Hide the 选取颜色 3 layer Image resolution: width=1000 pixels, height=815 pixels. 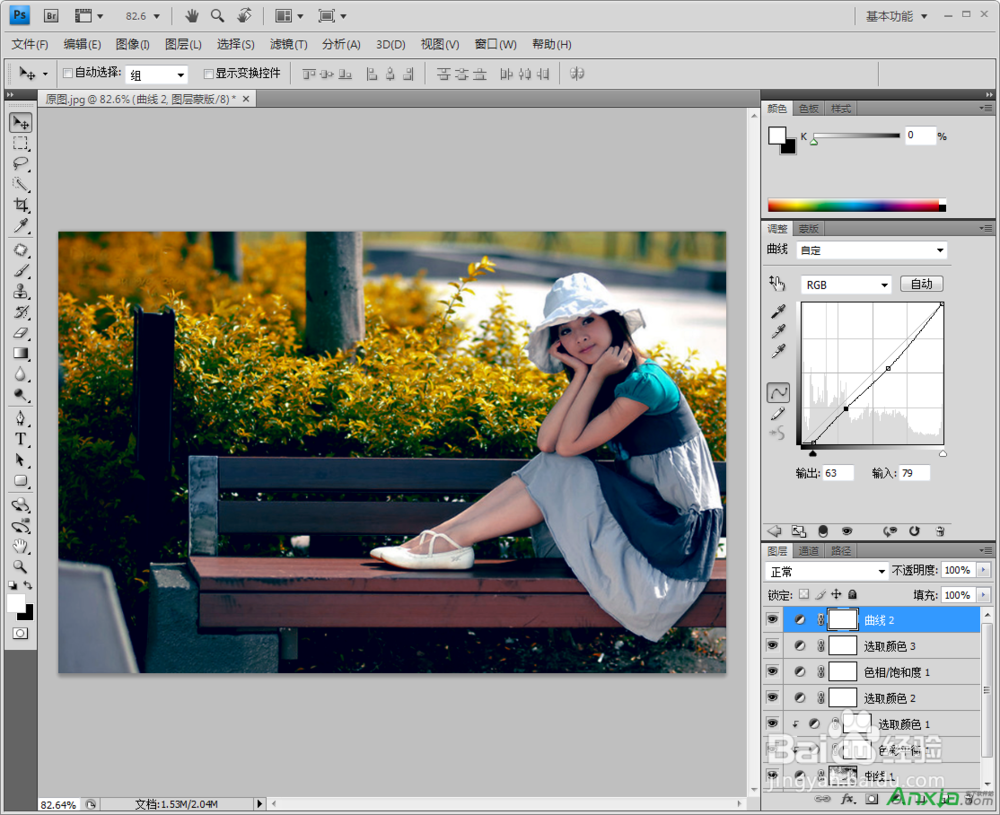pyautogui.click(x=772, y=646)
